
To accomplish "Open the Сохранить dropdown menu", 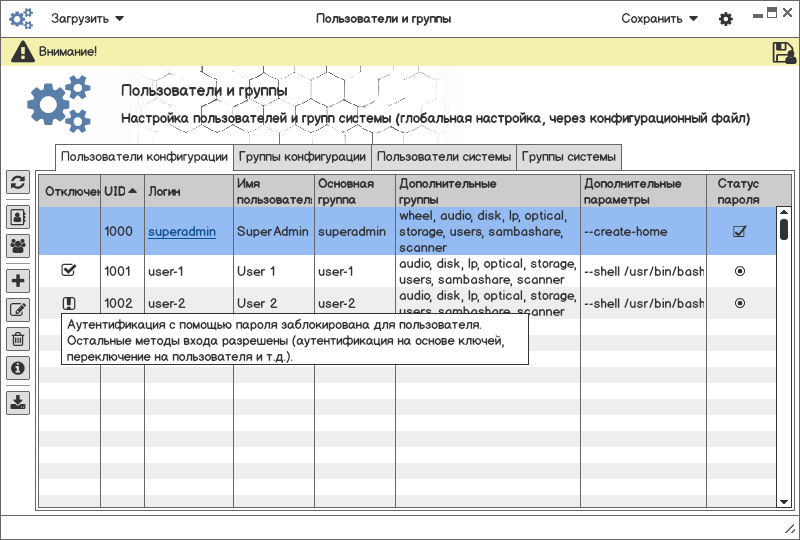I will pyautogui.click(x=658, y=19).
